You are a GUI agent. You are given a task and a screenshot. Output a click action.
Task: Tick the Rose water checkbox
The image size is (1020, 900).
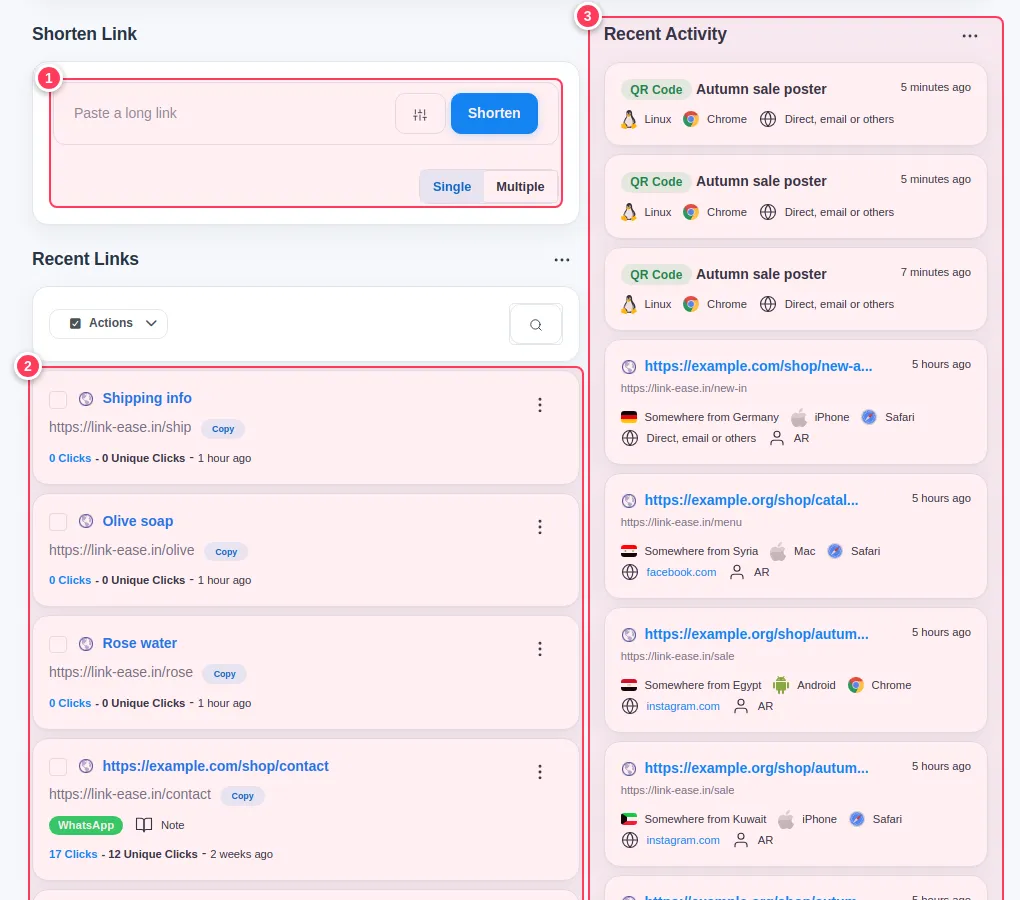click(58, 644)
